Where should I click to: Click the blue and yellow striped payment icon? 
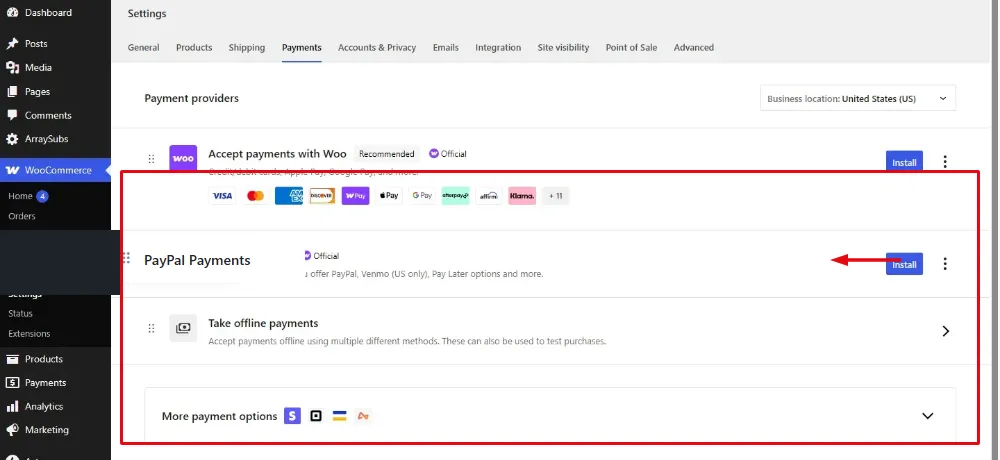pos(339,416)
